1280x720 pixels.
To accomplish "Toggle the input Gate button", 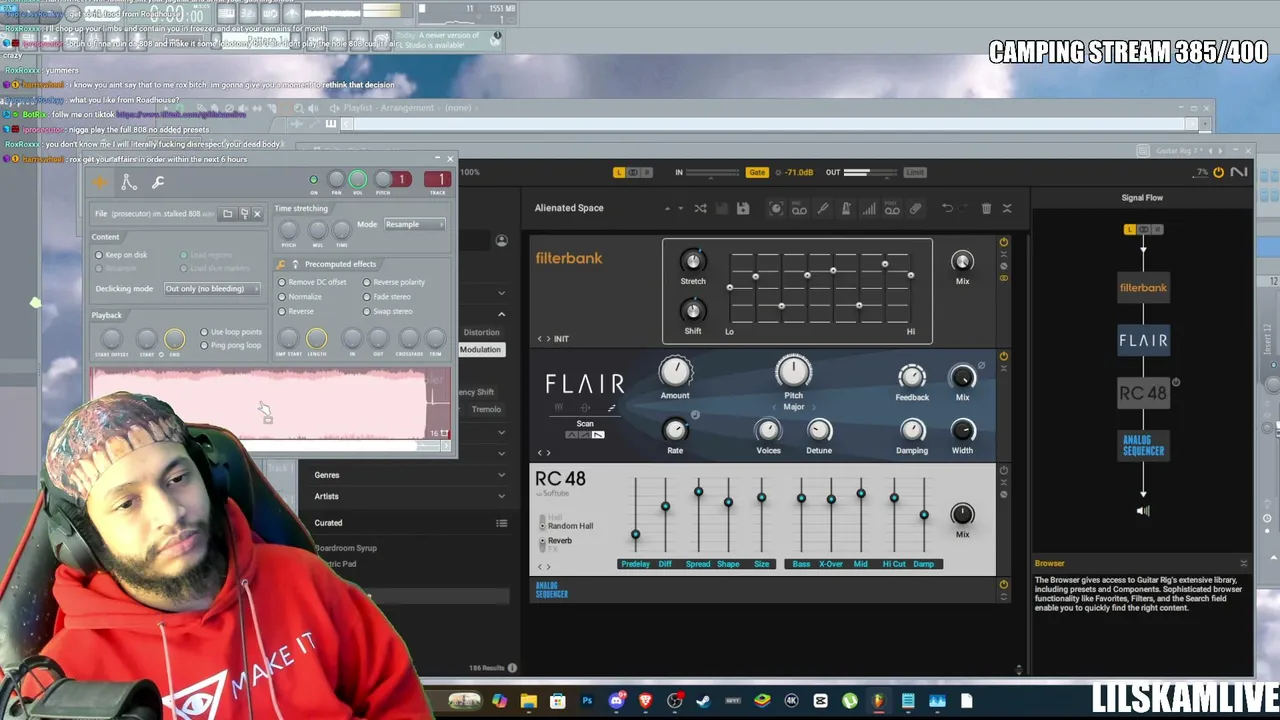I will pos(757,172).
